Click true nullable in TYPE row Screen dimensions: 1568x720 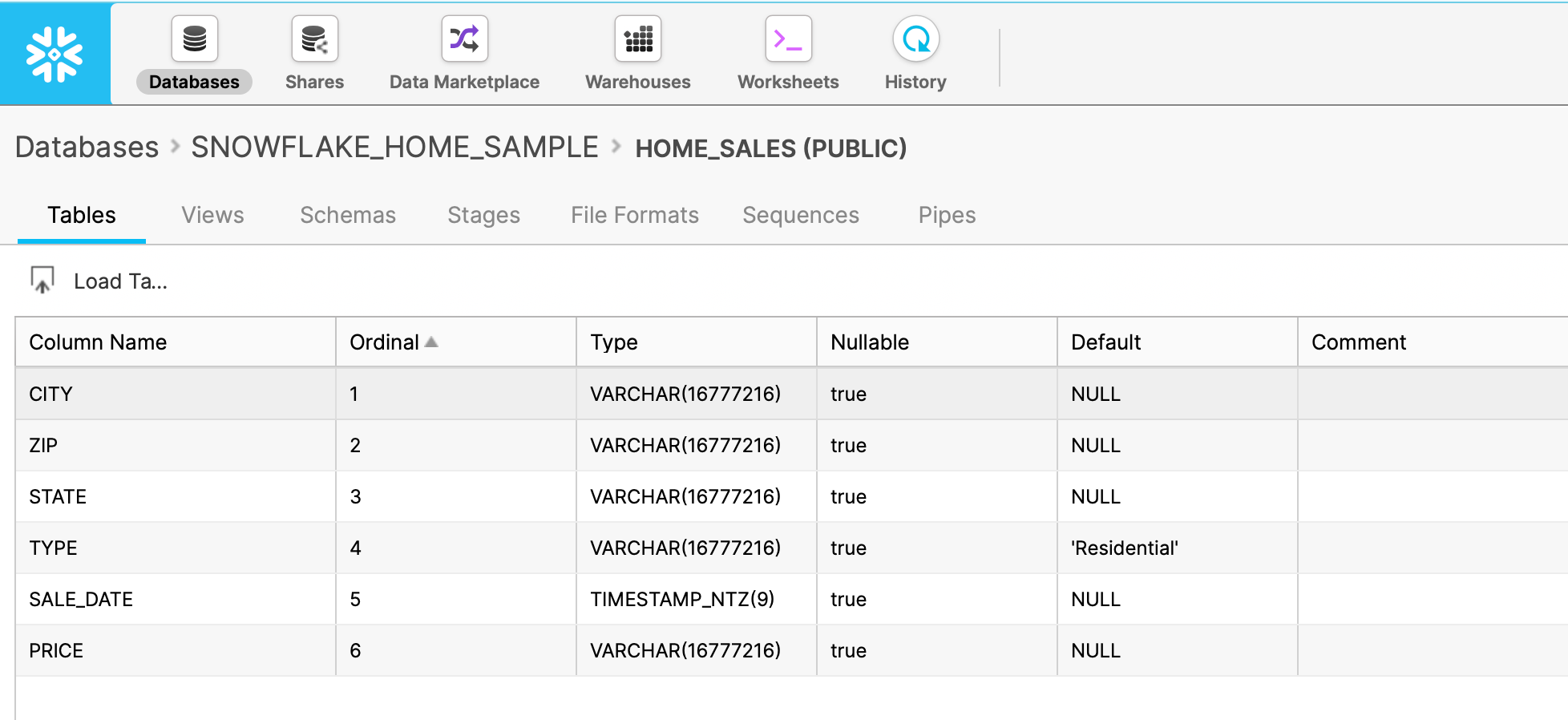[x=848, y=548]
